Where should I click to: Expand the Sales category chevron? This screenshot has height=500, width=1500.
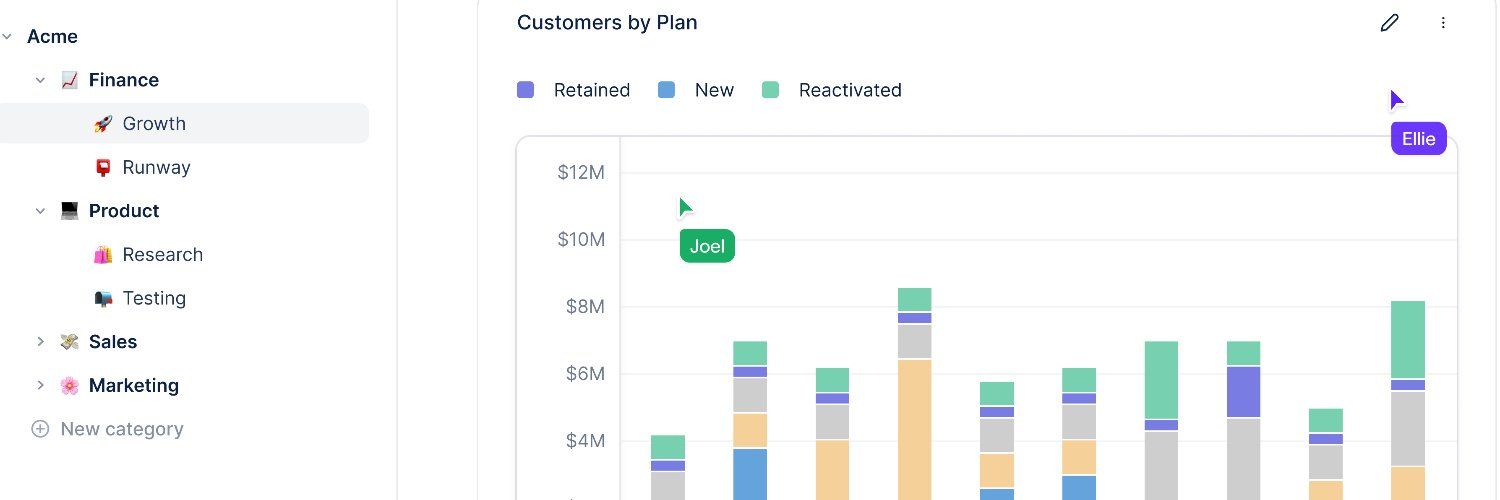pos(40,342)
